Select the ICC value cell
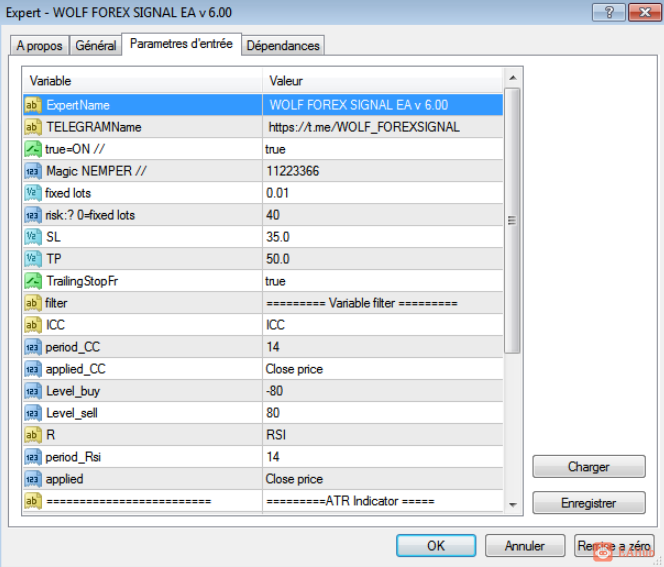 tap(383, 325)
